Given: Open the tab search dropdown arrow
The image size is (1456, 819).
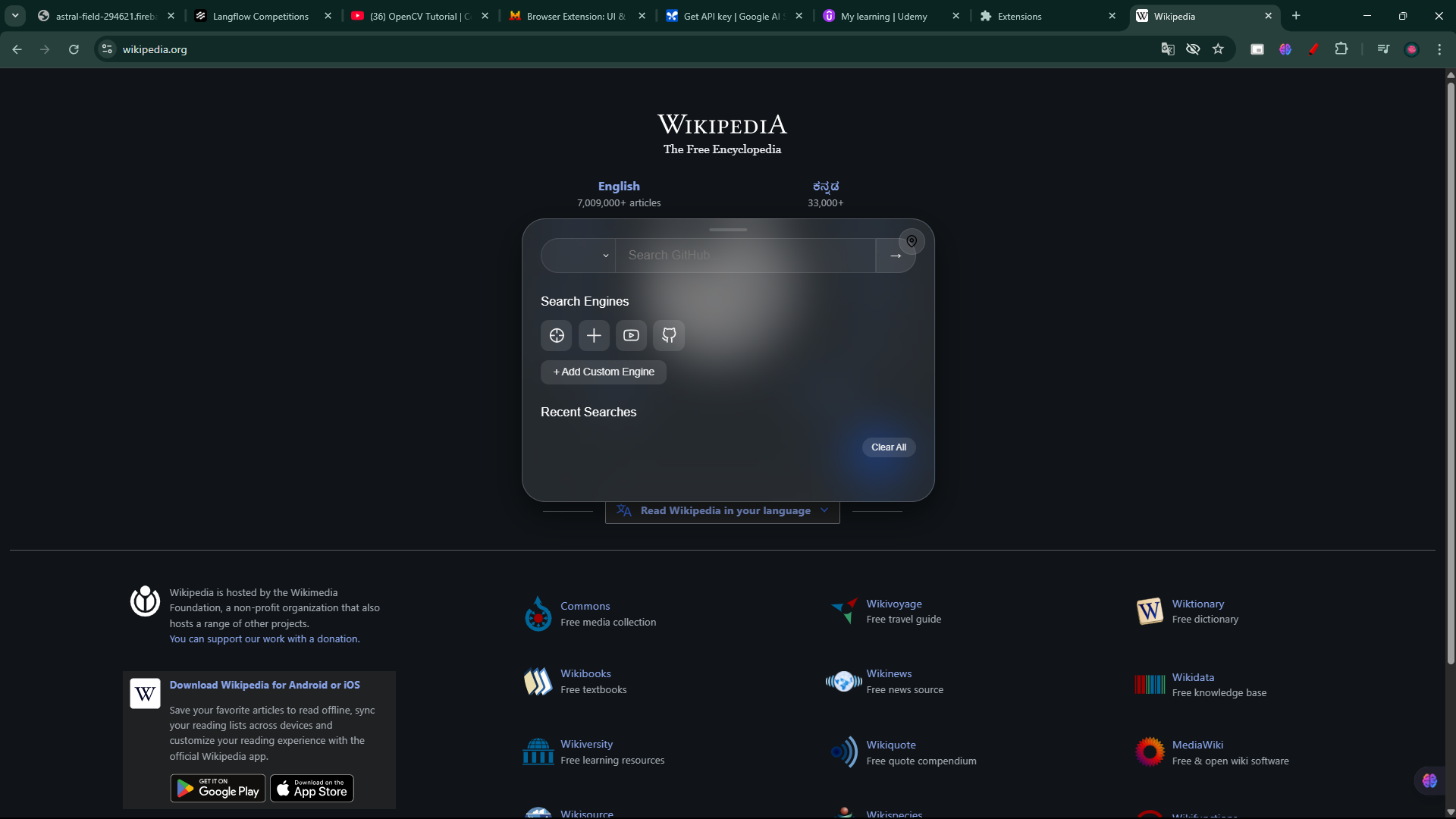Looking at the screenshot, I should 15,16.
